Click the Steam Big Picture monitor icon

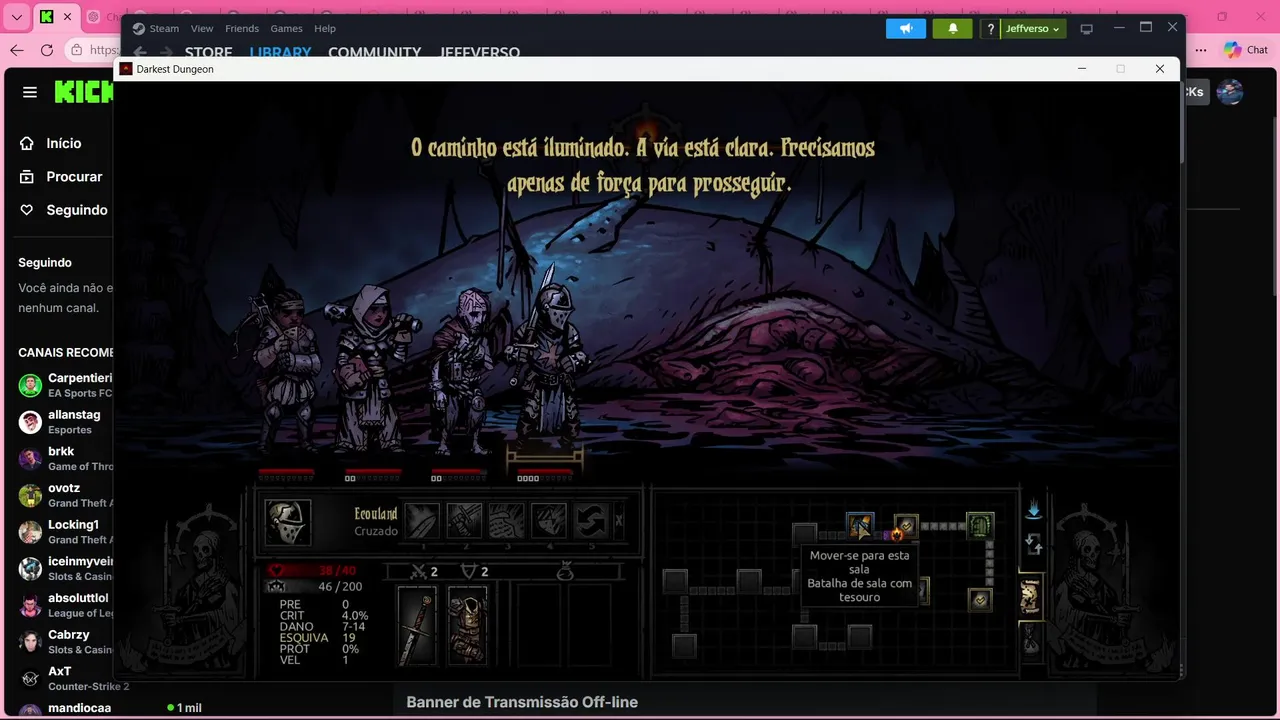tap(1087, 29)
